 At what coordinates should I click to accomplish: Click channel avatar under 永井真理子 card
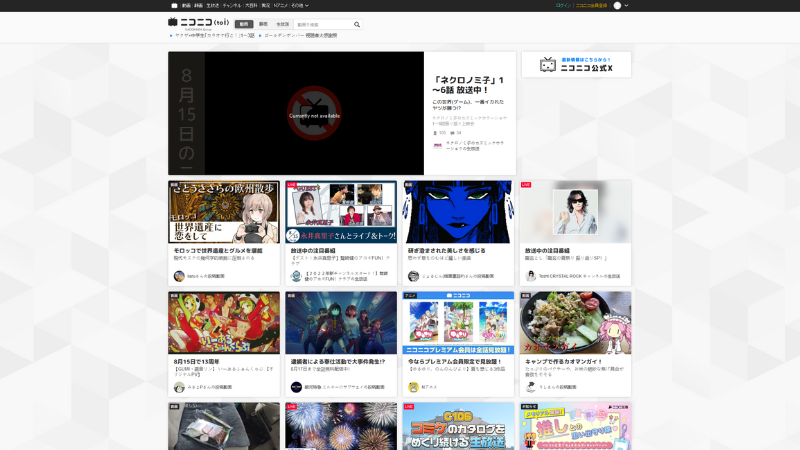click(296, 276)
